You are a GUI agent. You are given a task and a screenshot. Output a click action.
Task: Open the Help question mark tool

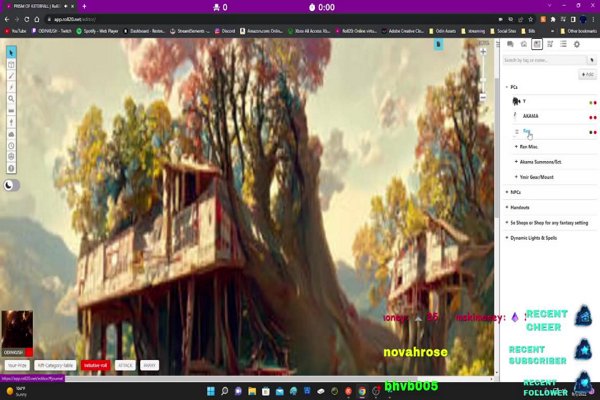11,168
